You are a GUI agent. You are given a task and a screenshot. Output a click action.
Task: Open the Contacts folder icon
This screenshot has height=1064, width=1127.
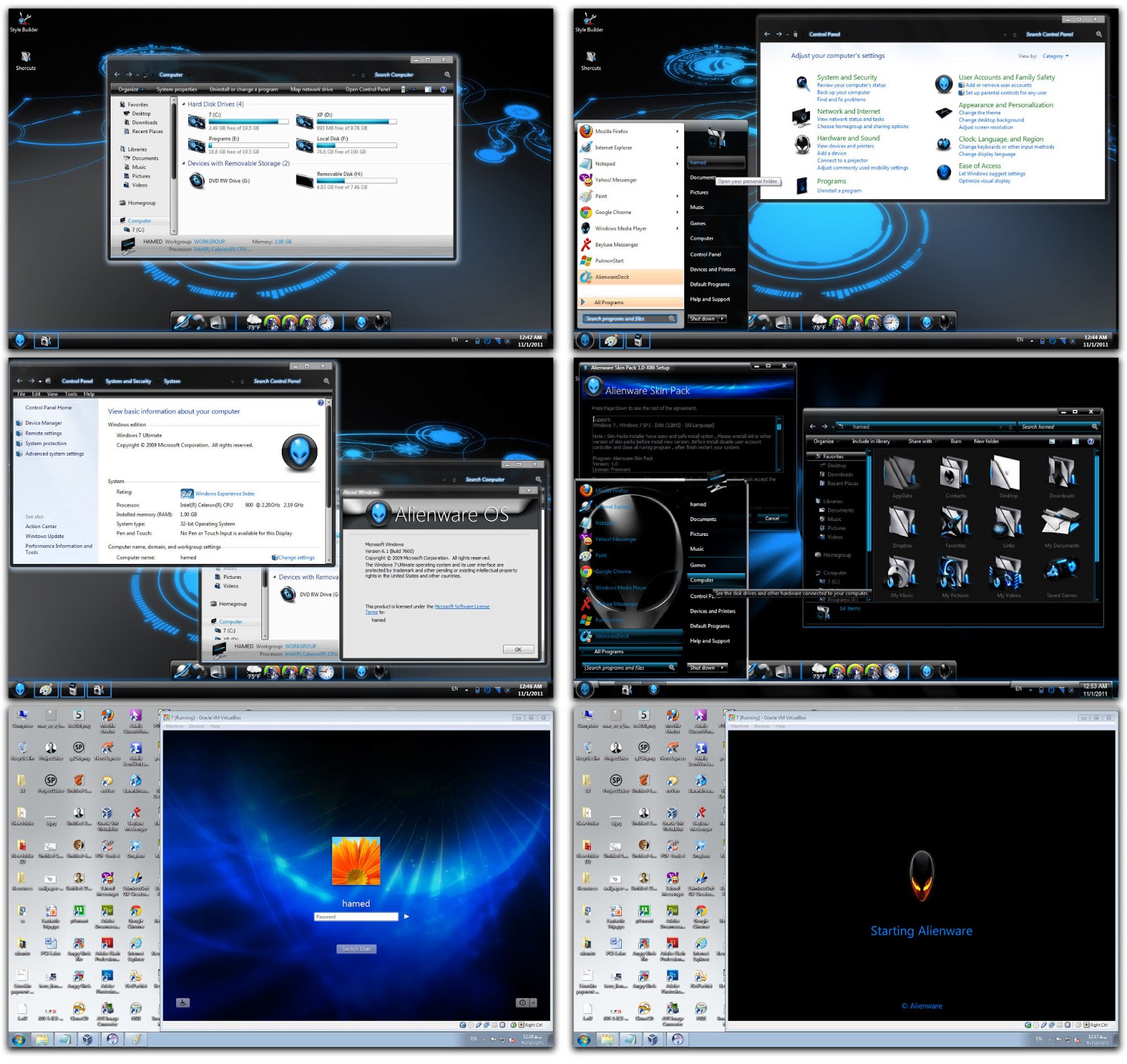pyautogui.click(x=955, y=472)
